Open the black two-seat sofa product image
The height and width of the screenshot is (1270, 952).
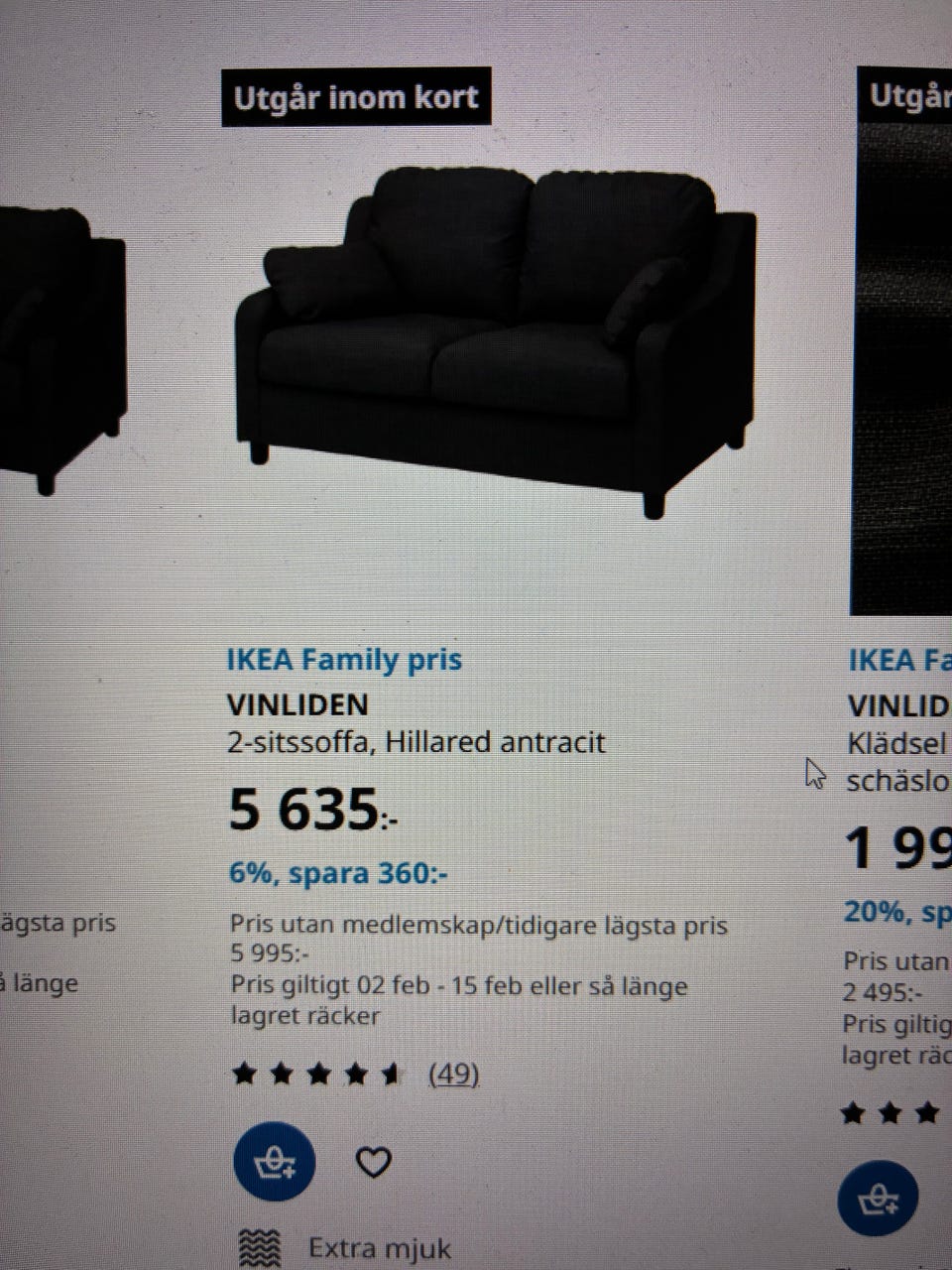tap(496, 341)
